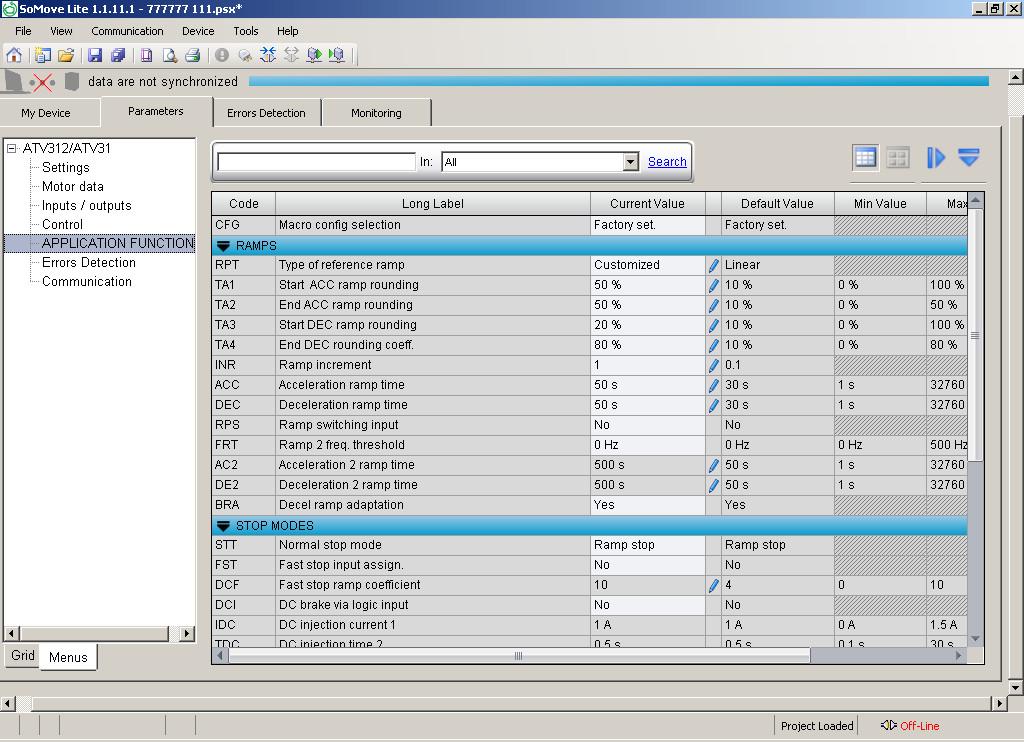Select Communication in the device tree
The height and width of the screenshot is (742, 1024).
[87, 281]
